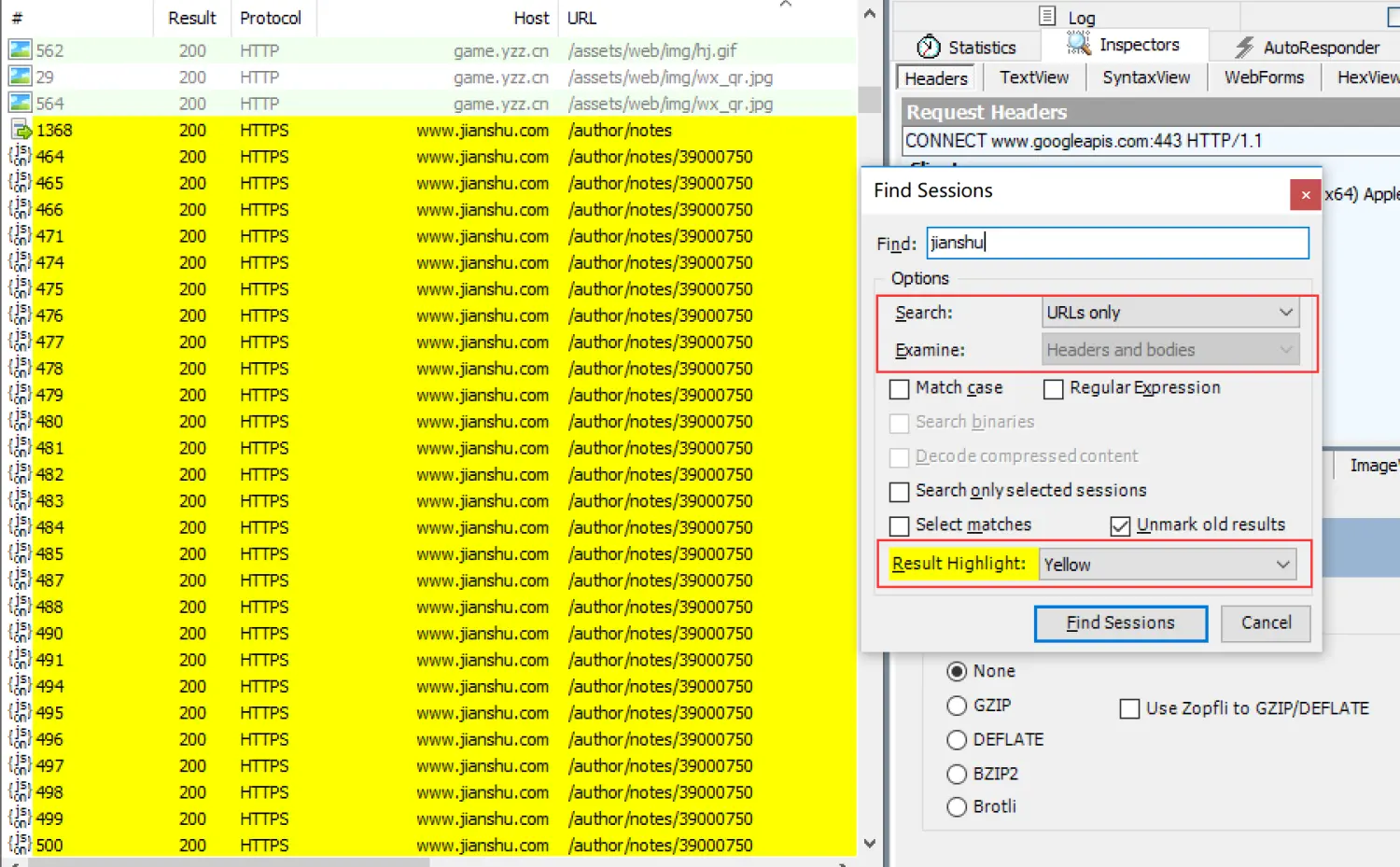Click the session list scroll-down arrow
Screen dimensions: 1400x867
[x=870, y=844]
